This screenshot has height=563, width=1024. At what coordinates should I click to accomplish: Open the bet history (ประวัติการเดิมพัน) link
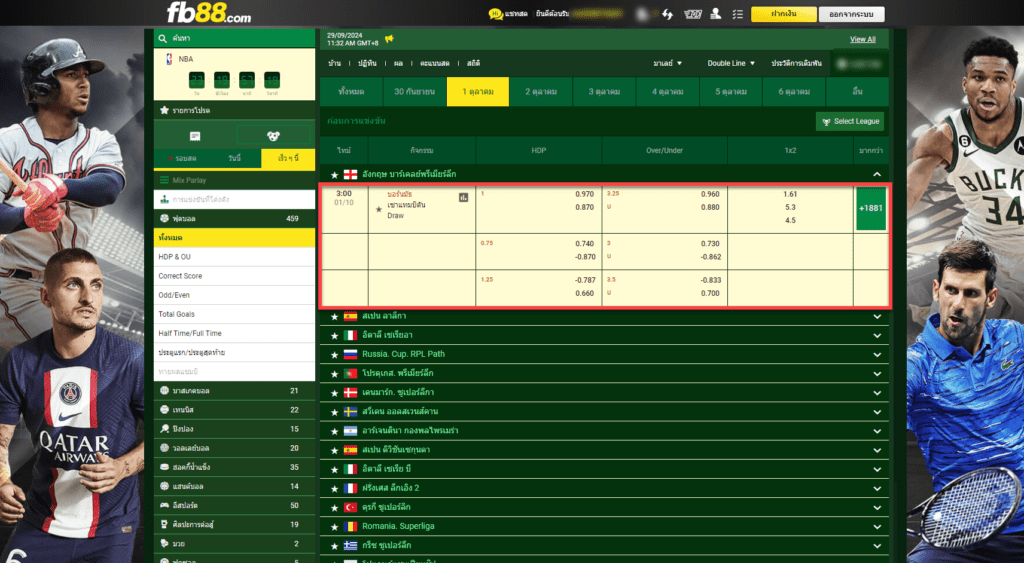[x=797, y=63]
